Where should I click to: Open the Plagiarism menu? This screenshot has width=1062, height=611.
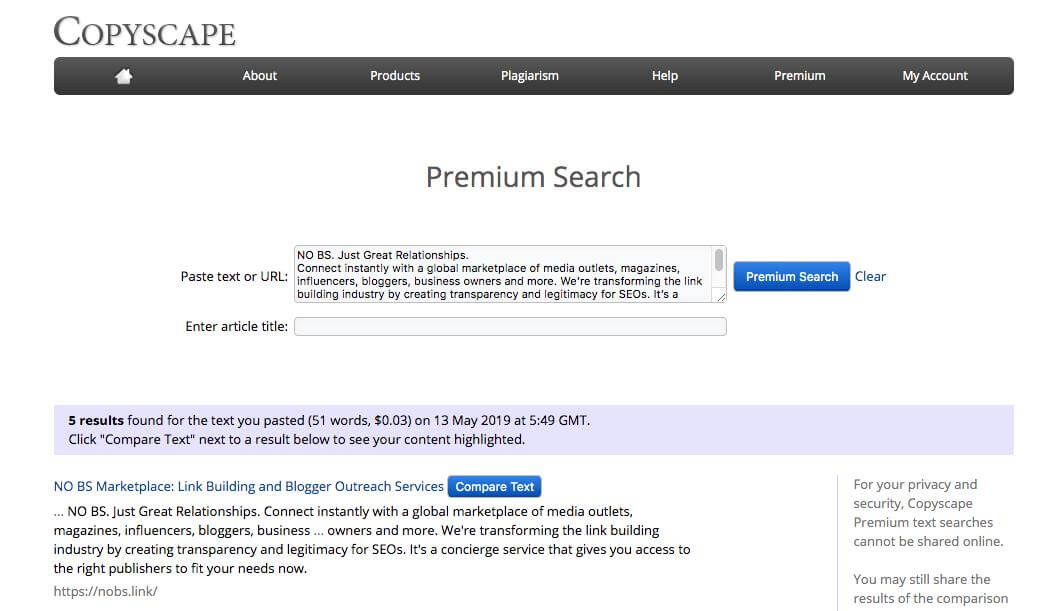click(x=530, y=76)
